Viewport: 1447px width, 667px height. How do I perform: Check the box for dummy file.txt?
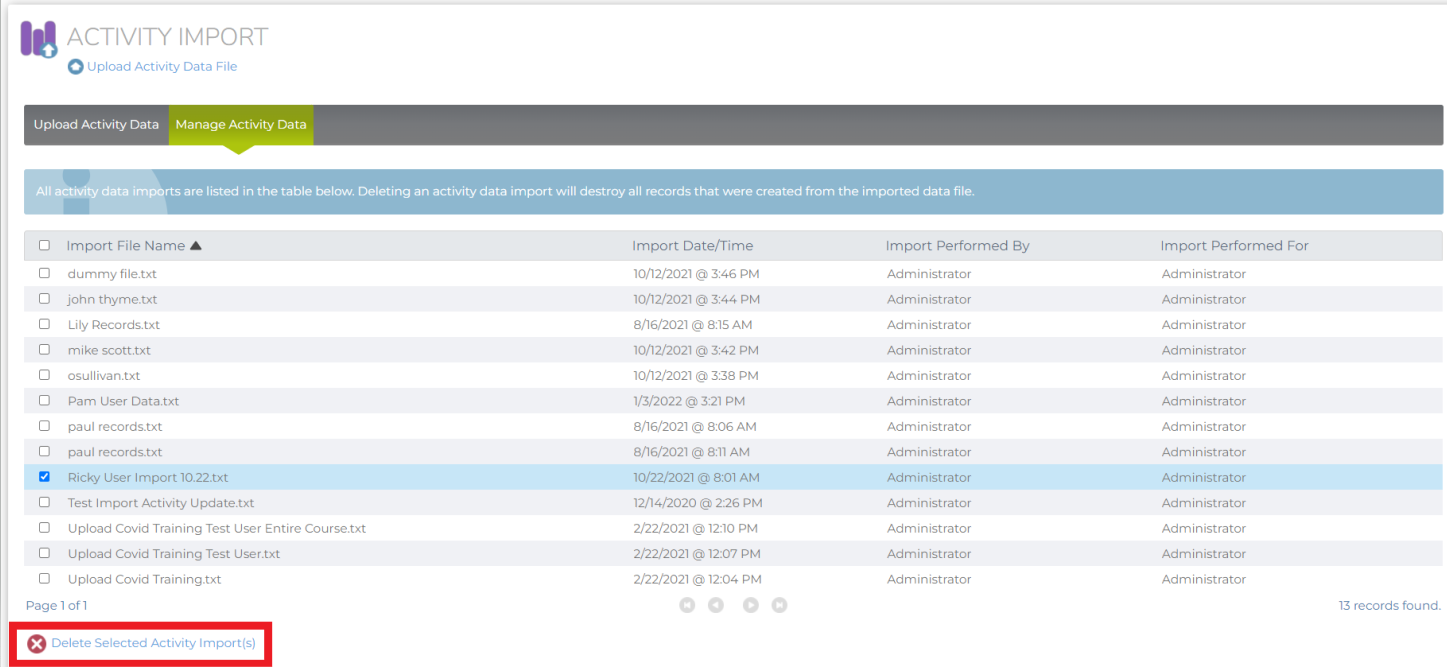click(x=44, y=273)
